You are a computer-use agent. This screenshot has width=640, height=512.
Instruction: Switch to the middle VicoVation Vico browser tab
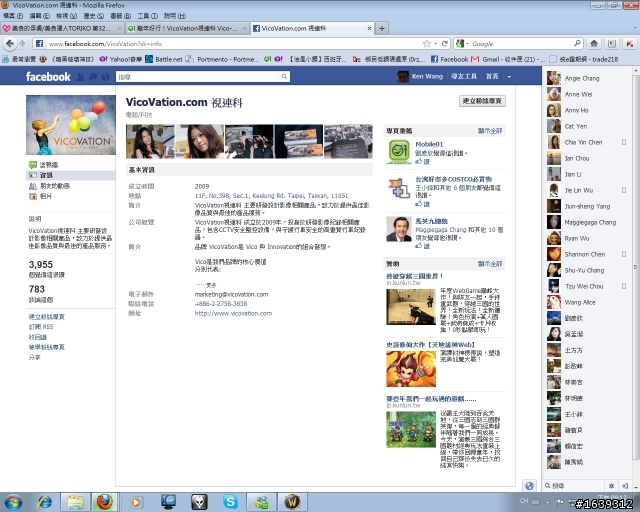pos(187,28)
